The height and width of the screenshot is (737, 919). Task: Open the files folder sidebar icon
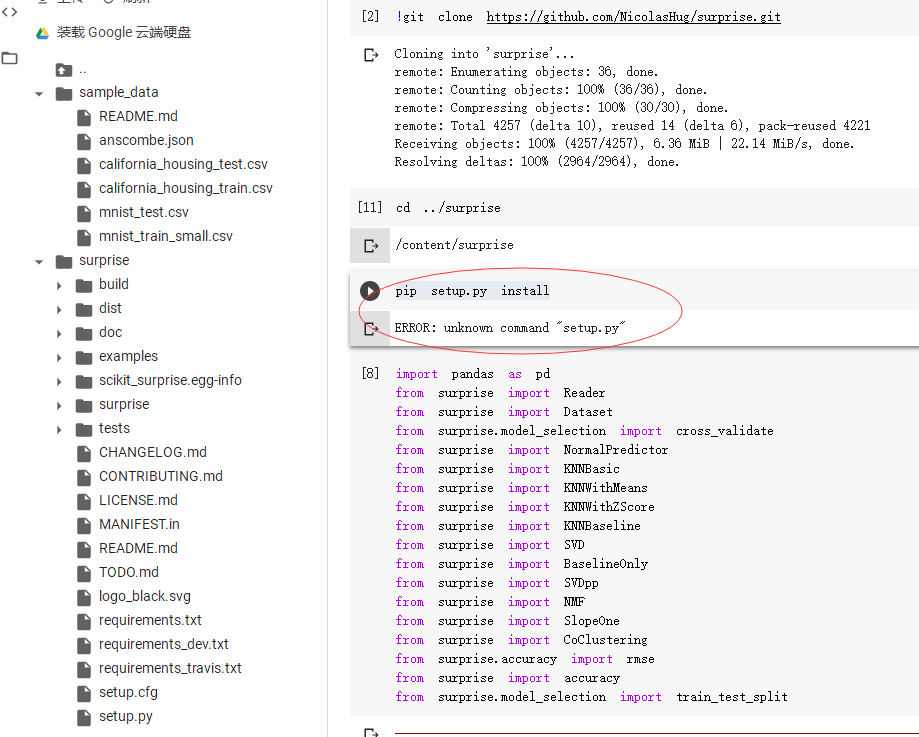9,58
